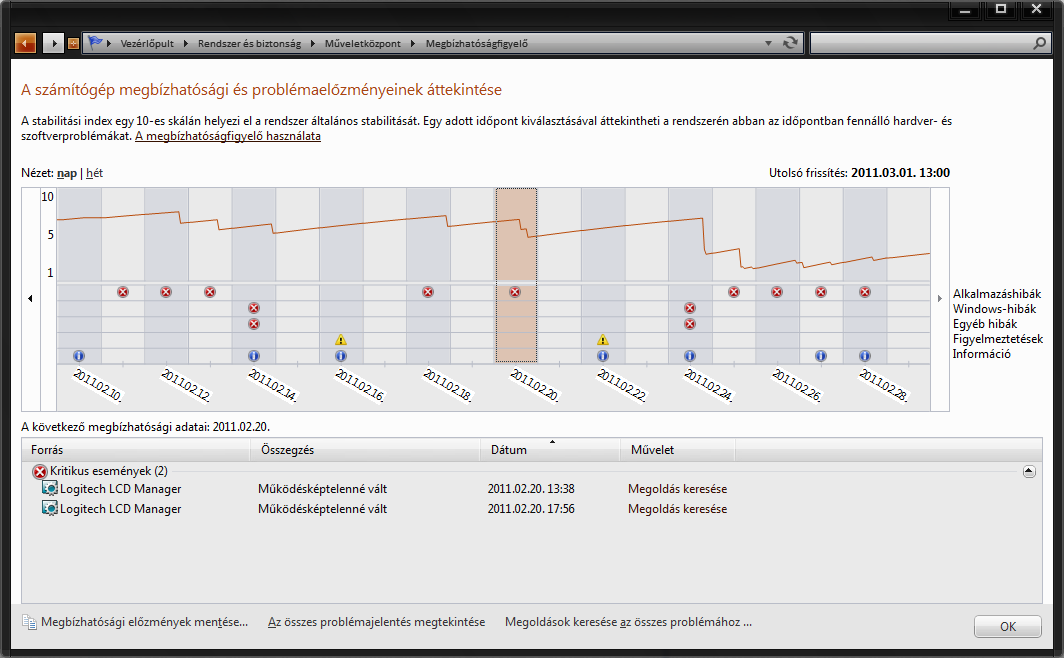Image resolution: width=1064 pixels, height=658 pixels.
Task: Click Megoldás keresése for 17:56 event
Action: [x=677, y=509]
